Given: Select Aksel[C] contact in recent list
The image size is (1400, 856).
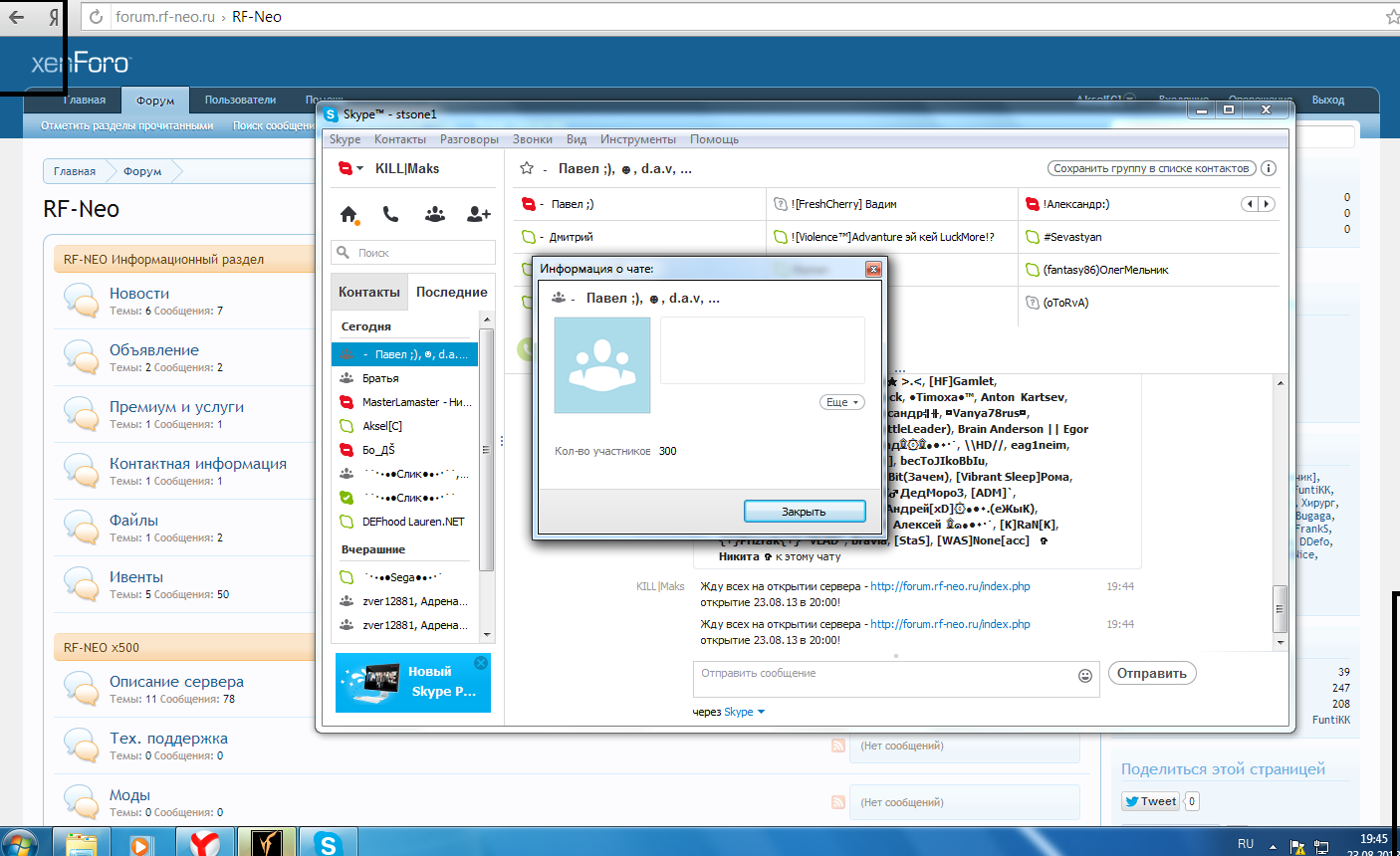Looking at the screenshot, I should click(x=405, y=426).
